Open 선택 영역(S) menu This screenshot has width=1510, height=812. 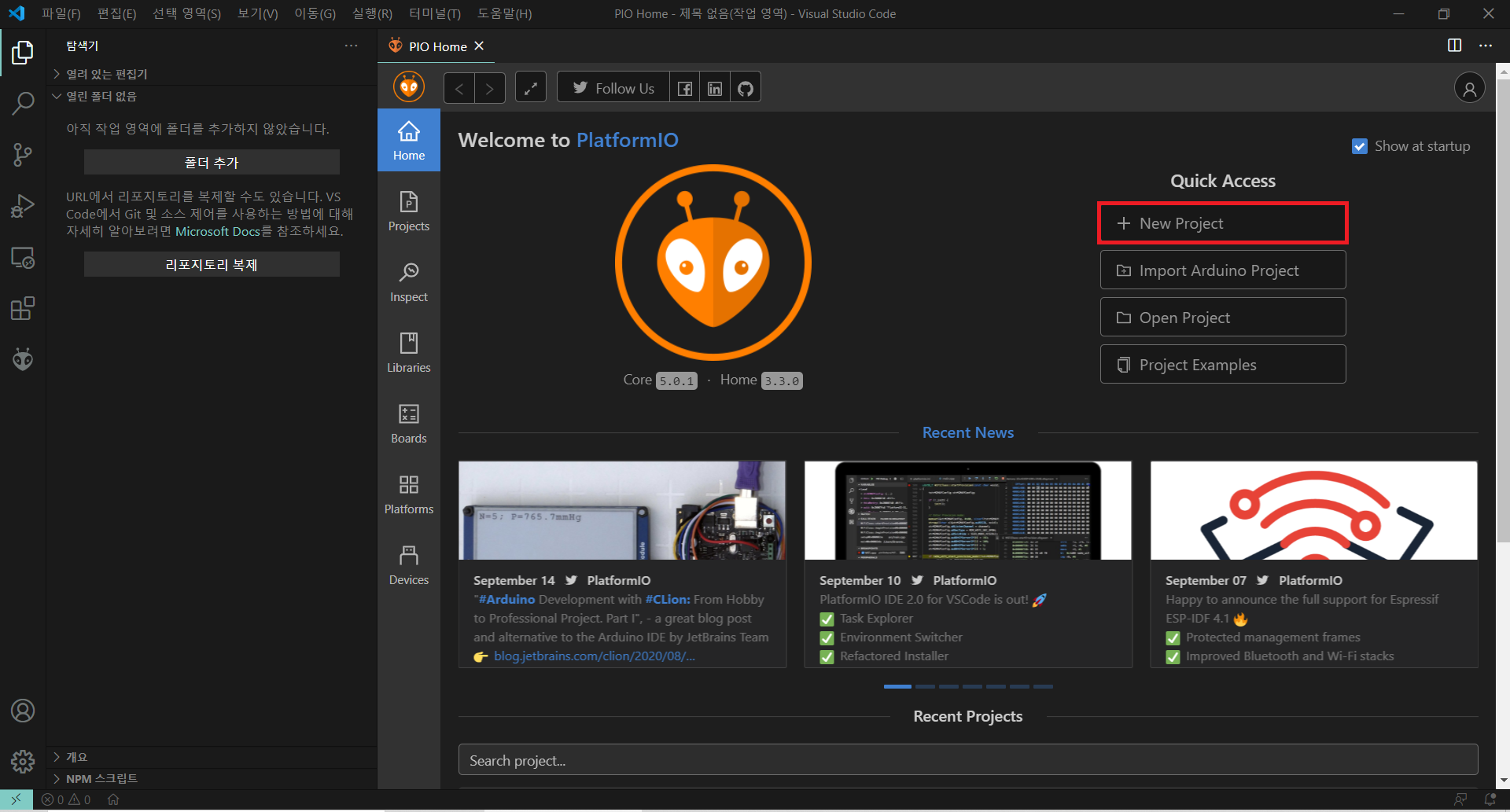(186, 13)
